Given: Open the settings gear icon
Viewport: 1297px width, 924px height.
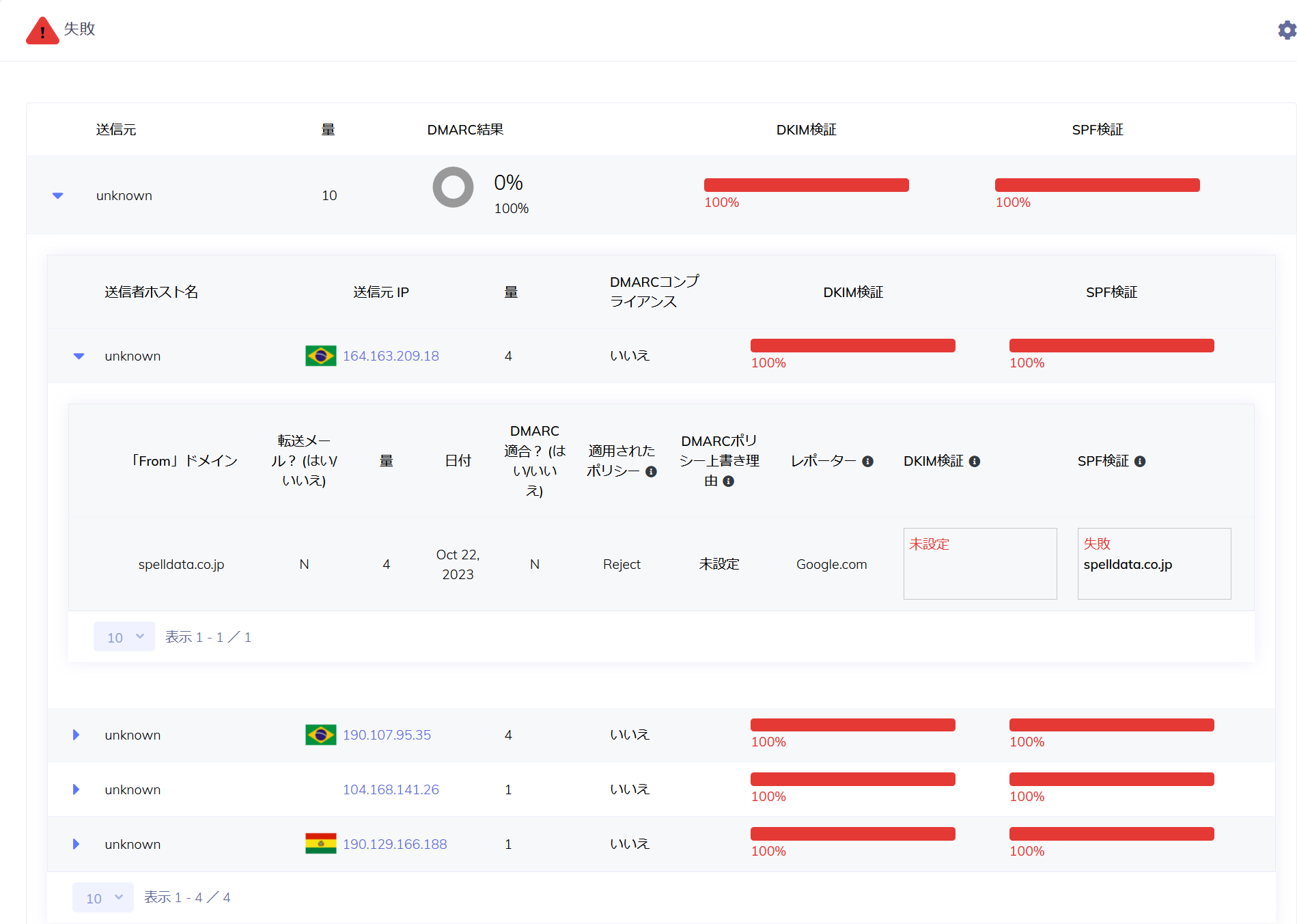Looking at the screenshot, I should pos(1287,30).
